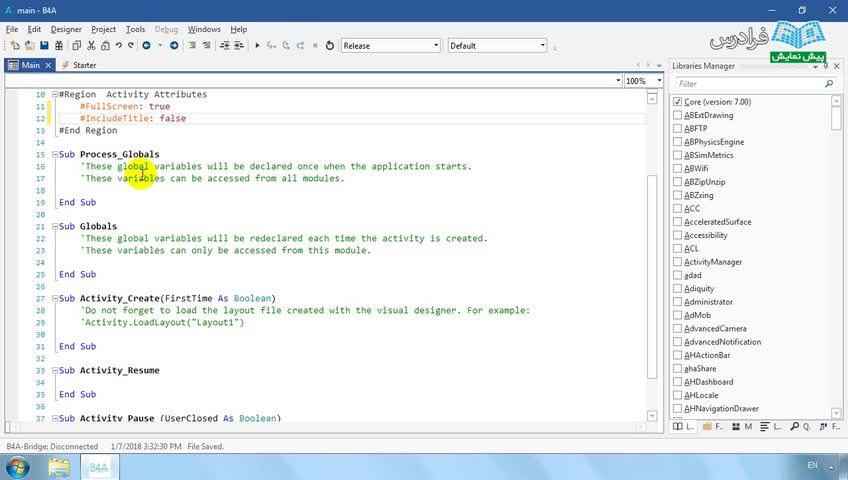Tick the Accessibility library checkbox
Image resolution: width=848 pixels, height=480 pixels.
point(677,235)
